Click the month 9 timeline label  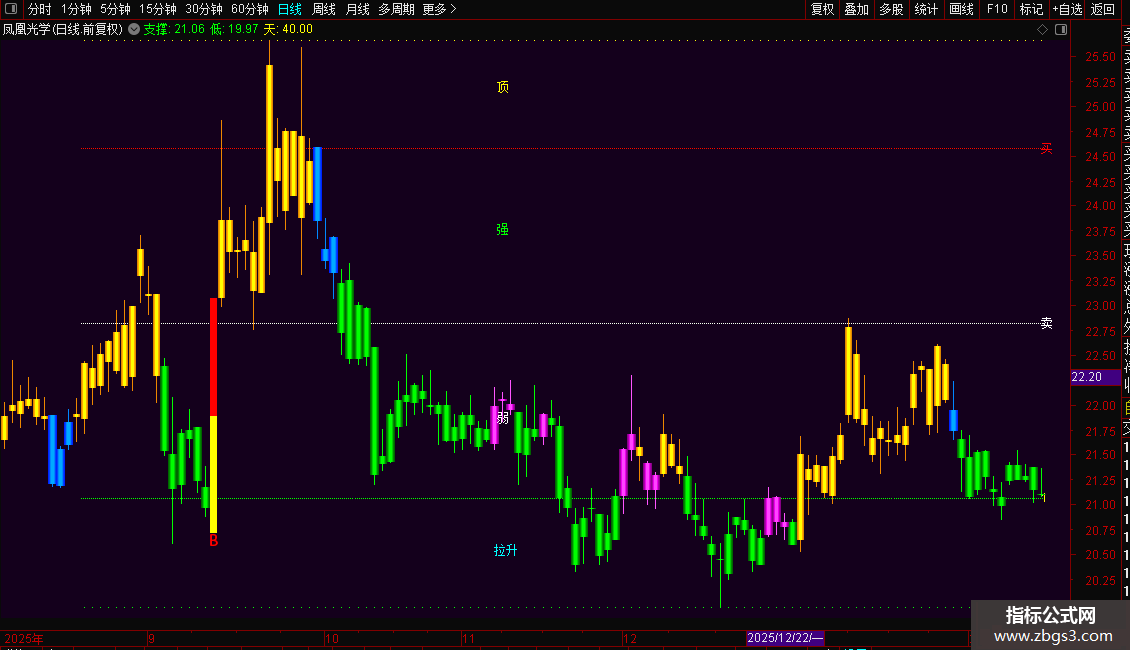tap(151, 638)
